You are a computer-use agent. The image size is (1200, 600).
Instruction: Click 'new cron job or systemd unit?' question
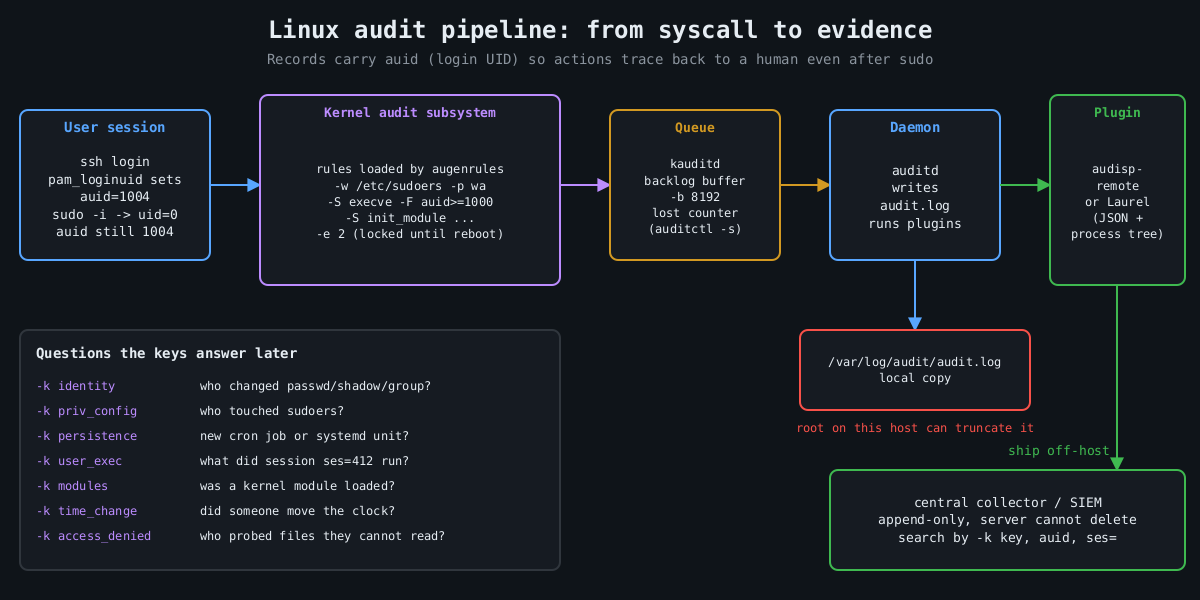point(305,436)
